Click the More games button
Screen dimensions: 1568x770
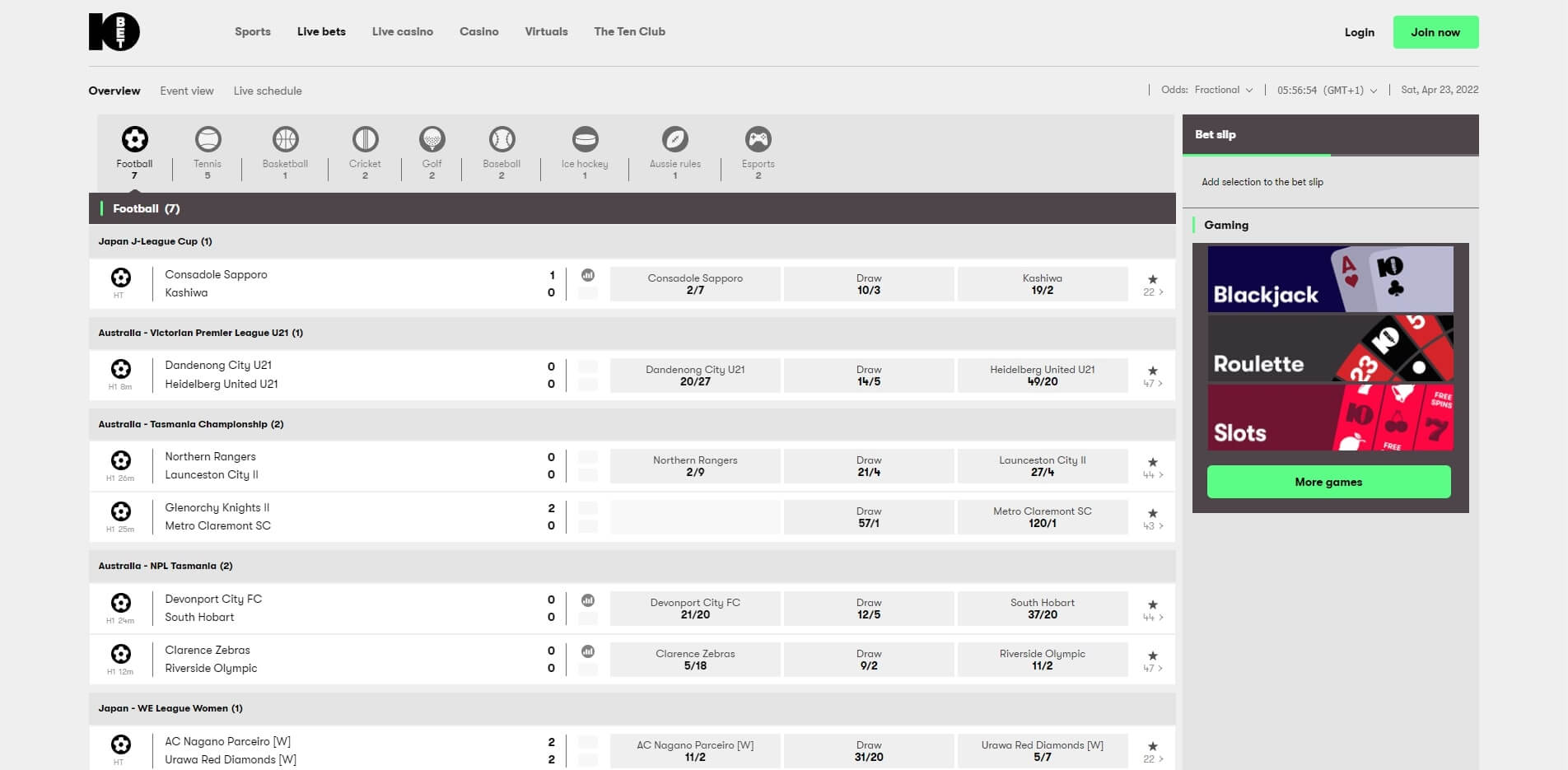pos(1328,481)
